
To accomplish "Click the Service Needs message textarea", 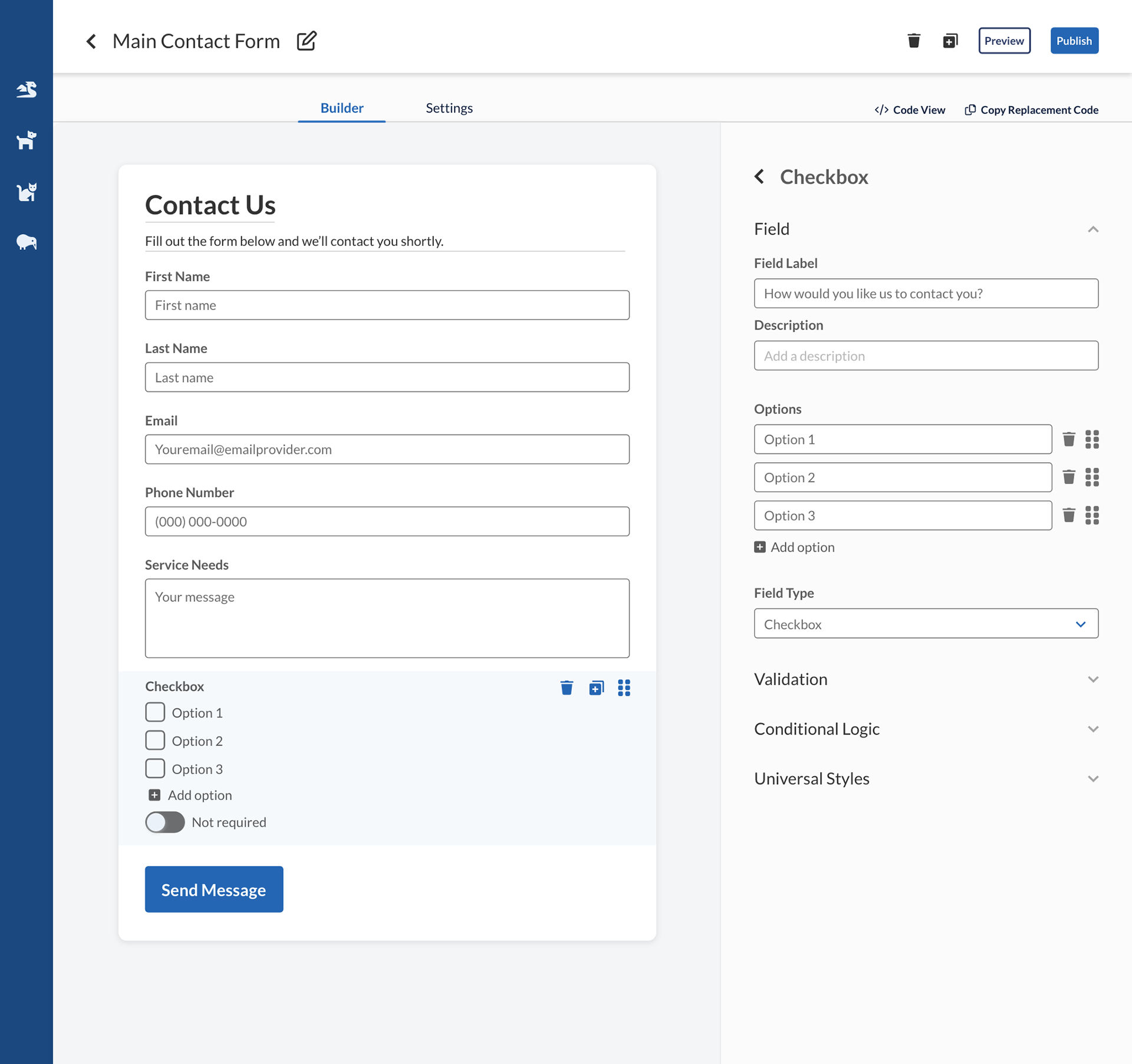I will coord(387,618).
